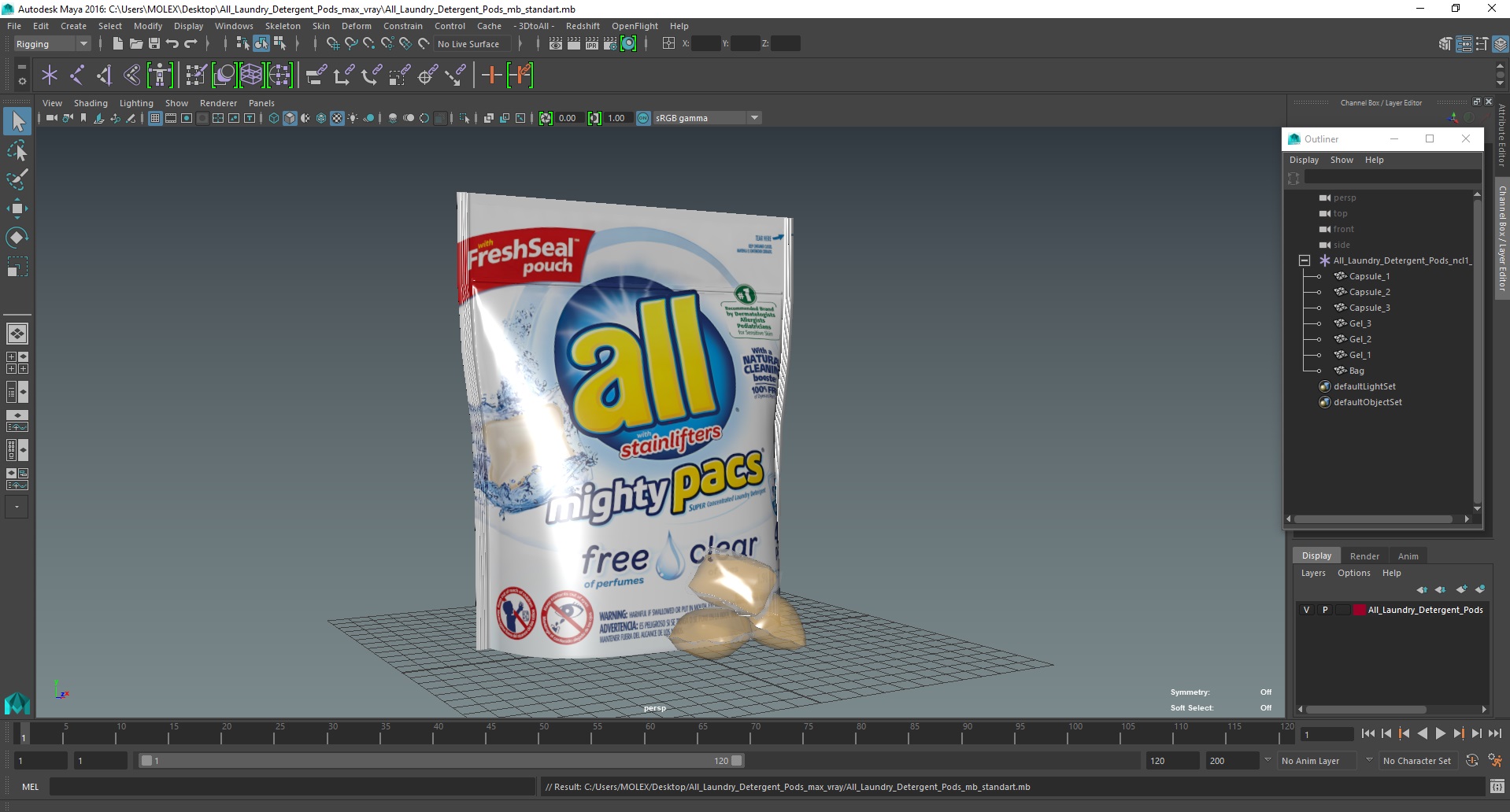Collapse the All_Laundry_Detergent_Pods_ncl1_ group in Outliner
Screen dimensions: 1510x812
[x=1305, y=260]
